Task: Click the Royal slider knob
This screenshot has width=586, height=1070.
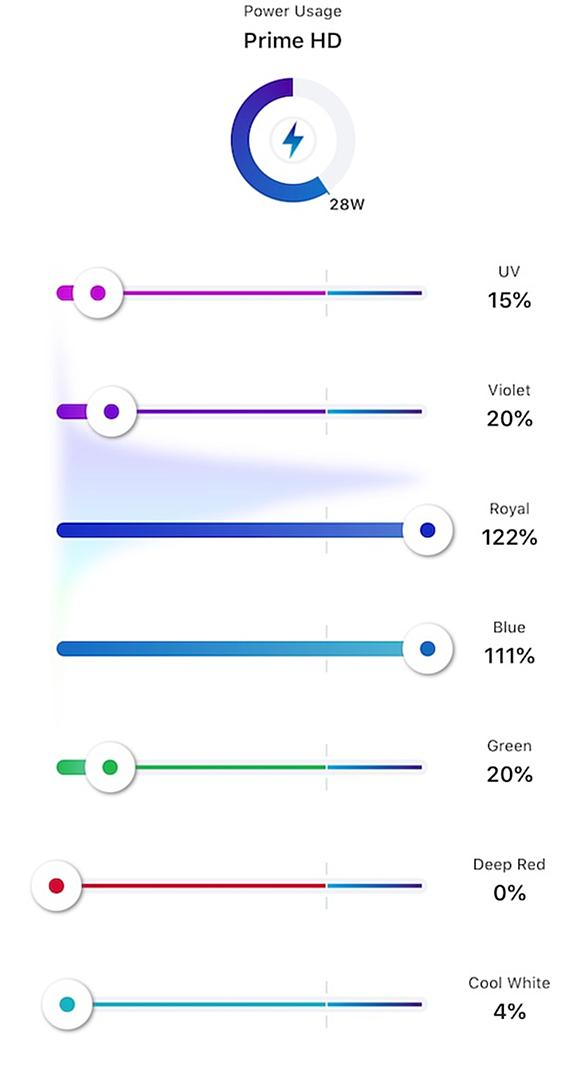Action: (x=428, y=530)
